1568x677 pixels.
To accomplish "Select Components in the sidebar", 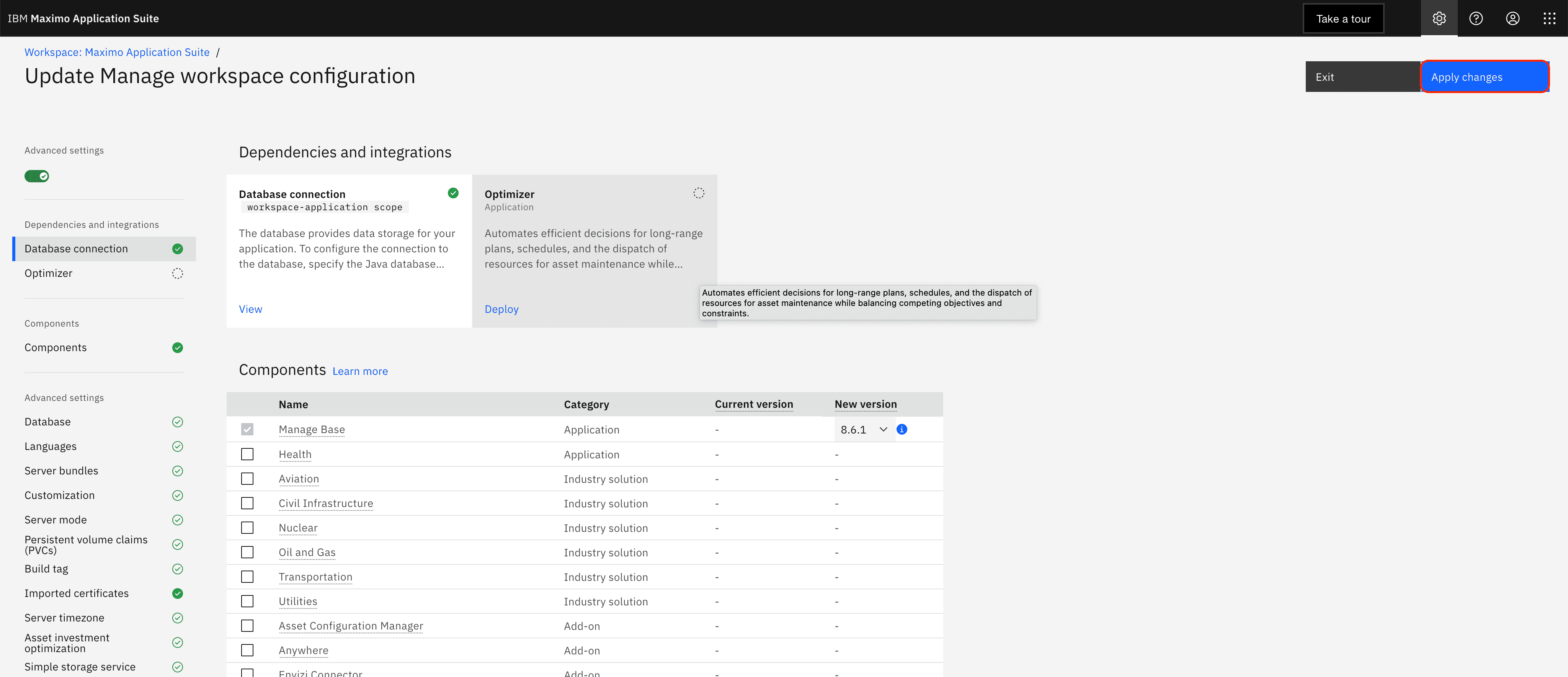I will [104, 348].
